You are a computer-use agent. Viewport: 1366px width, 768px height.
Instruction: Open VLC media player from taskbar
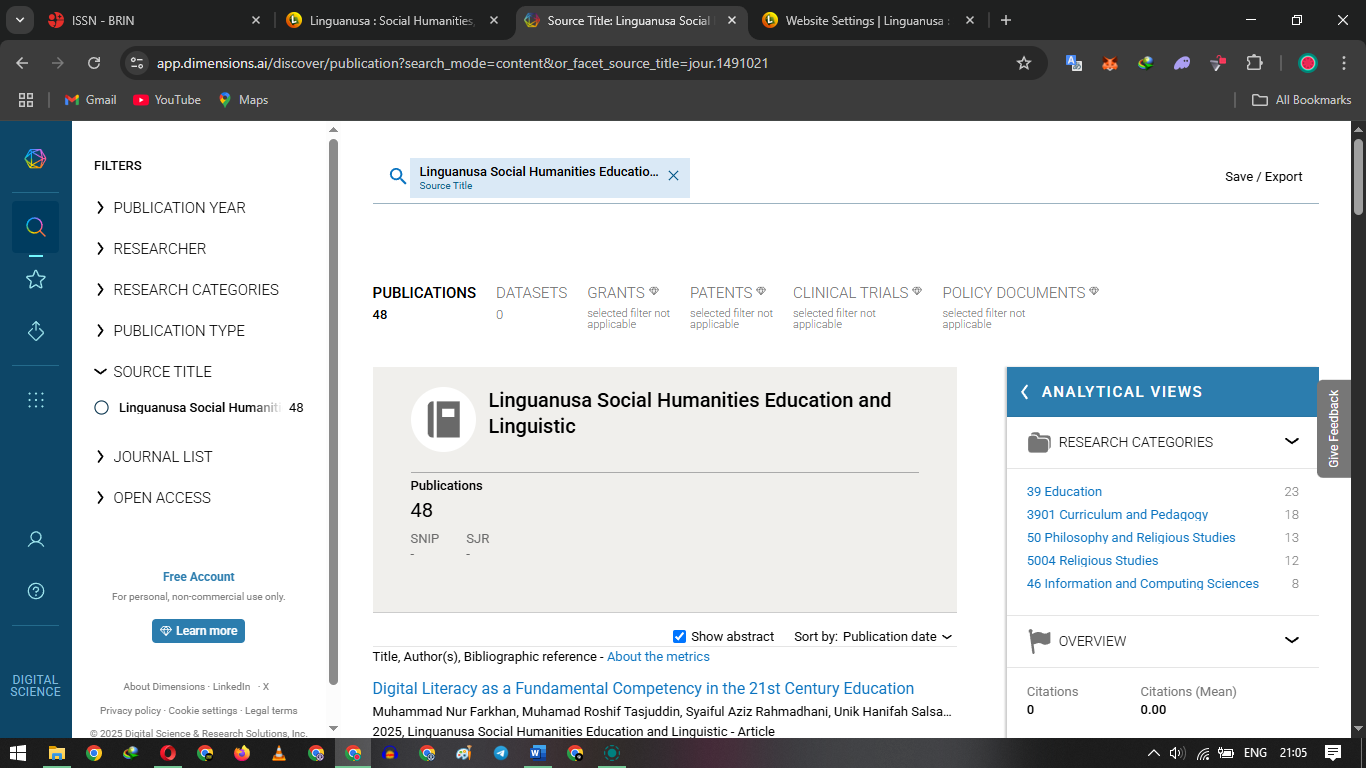[x=279, y=753]
